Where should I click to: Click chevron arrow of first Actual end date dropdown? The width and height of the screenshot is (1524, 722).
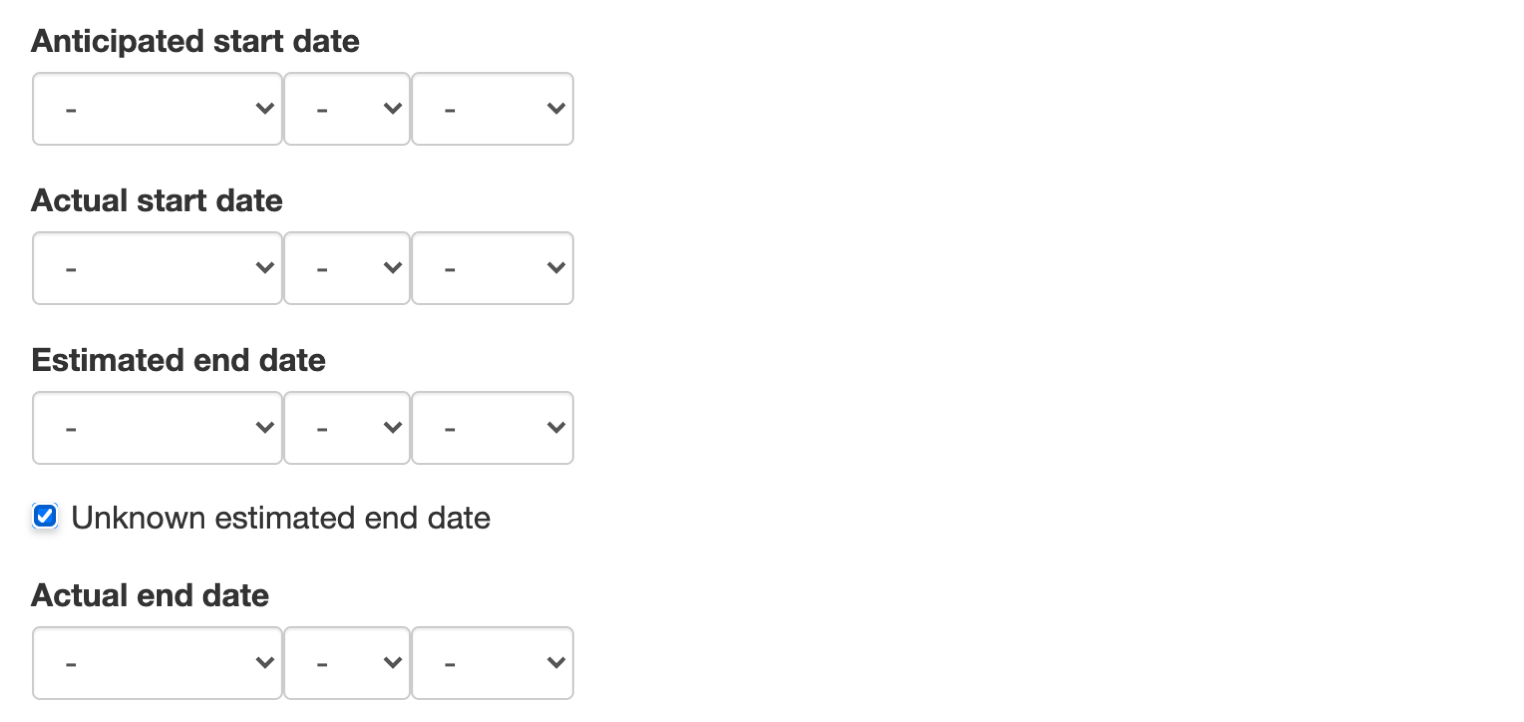tap(265, 663)
